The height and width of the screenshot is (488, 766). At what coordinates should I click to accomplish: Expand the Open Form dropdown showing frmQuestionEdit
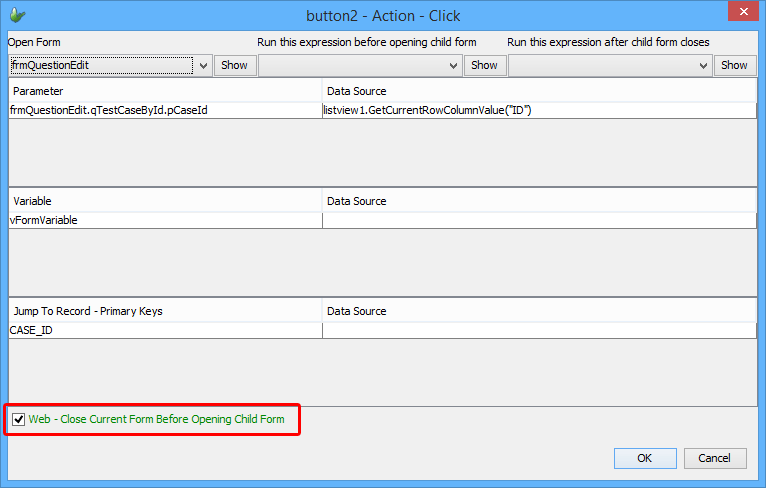(x=201, y=65)
